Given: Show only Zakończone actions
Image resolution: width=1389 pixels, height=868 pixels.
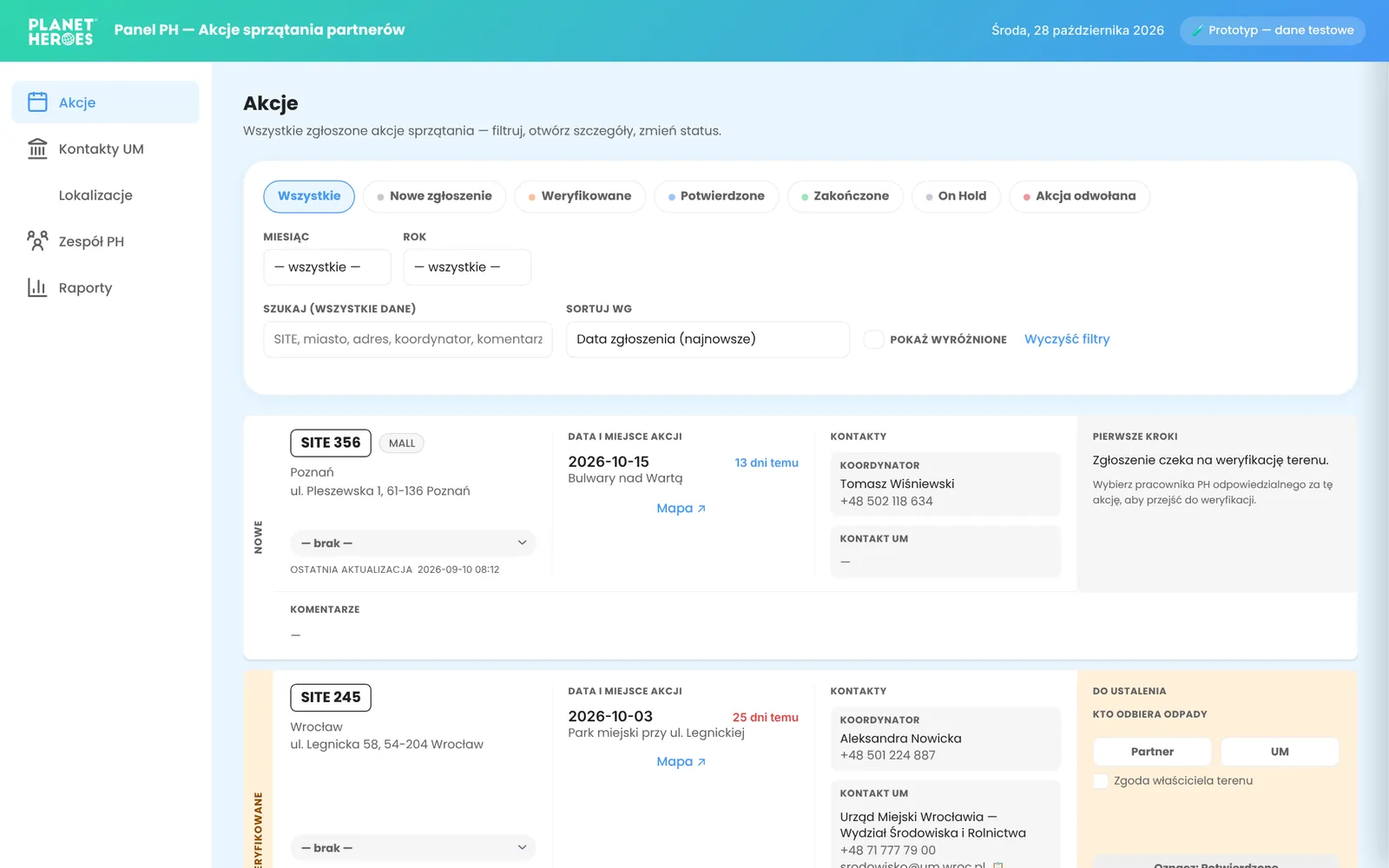Looking at the screenshot, I should pos(845,196).
